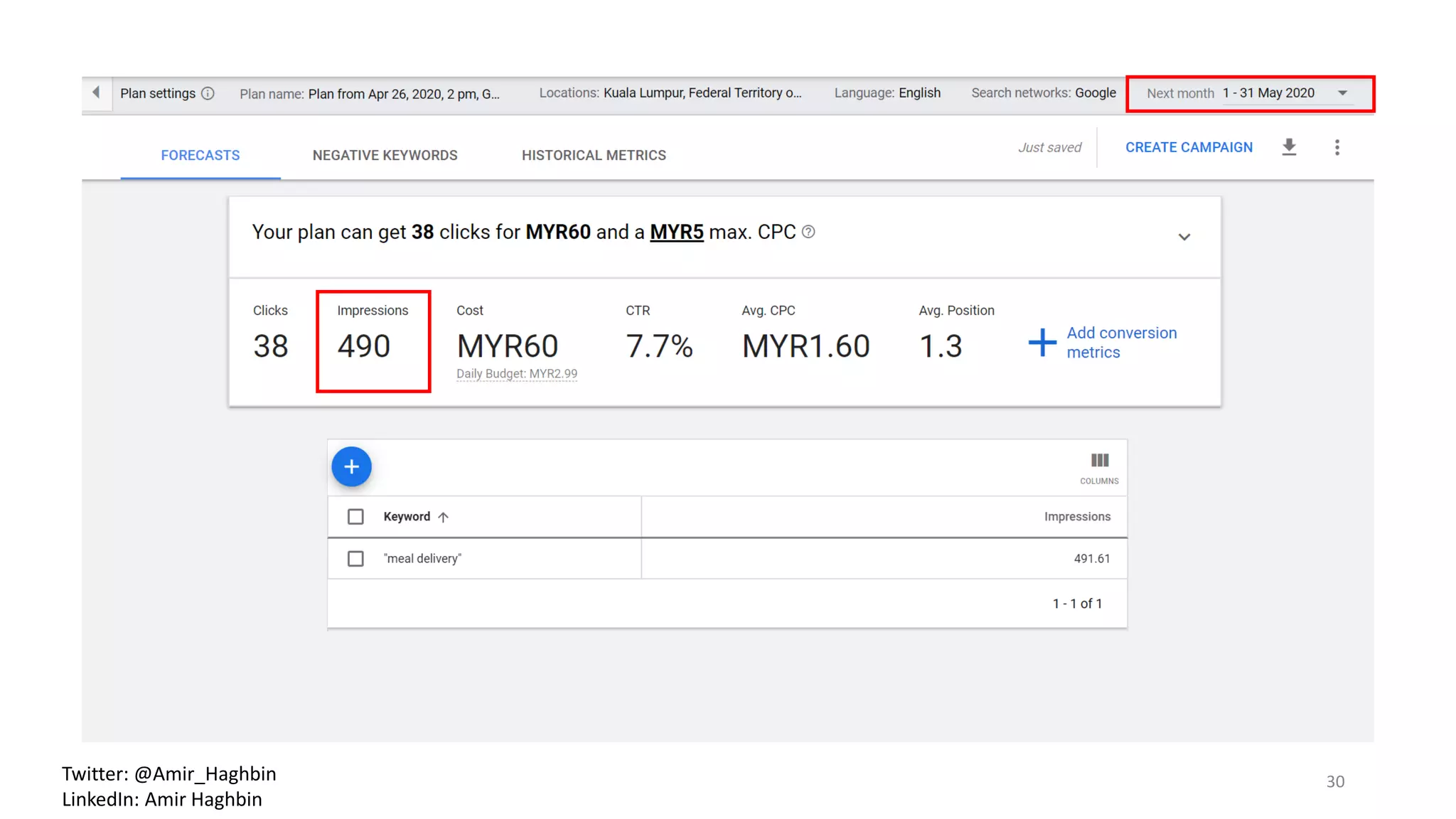Click the Plan settings info icon
Image resolution: width=1456 pixels, height=819 pixels.
coord(208,93)
